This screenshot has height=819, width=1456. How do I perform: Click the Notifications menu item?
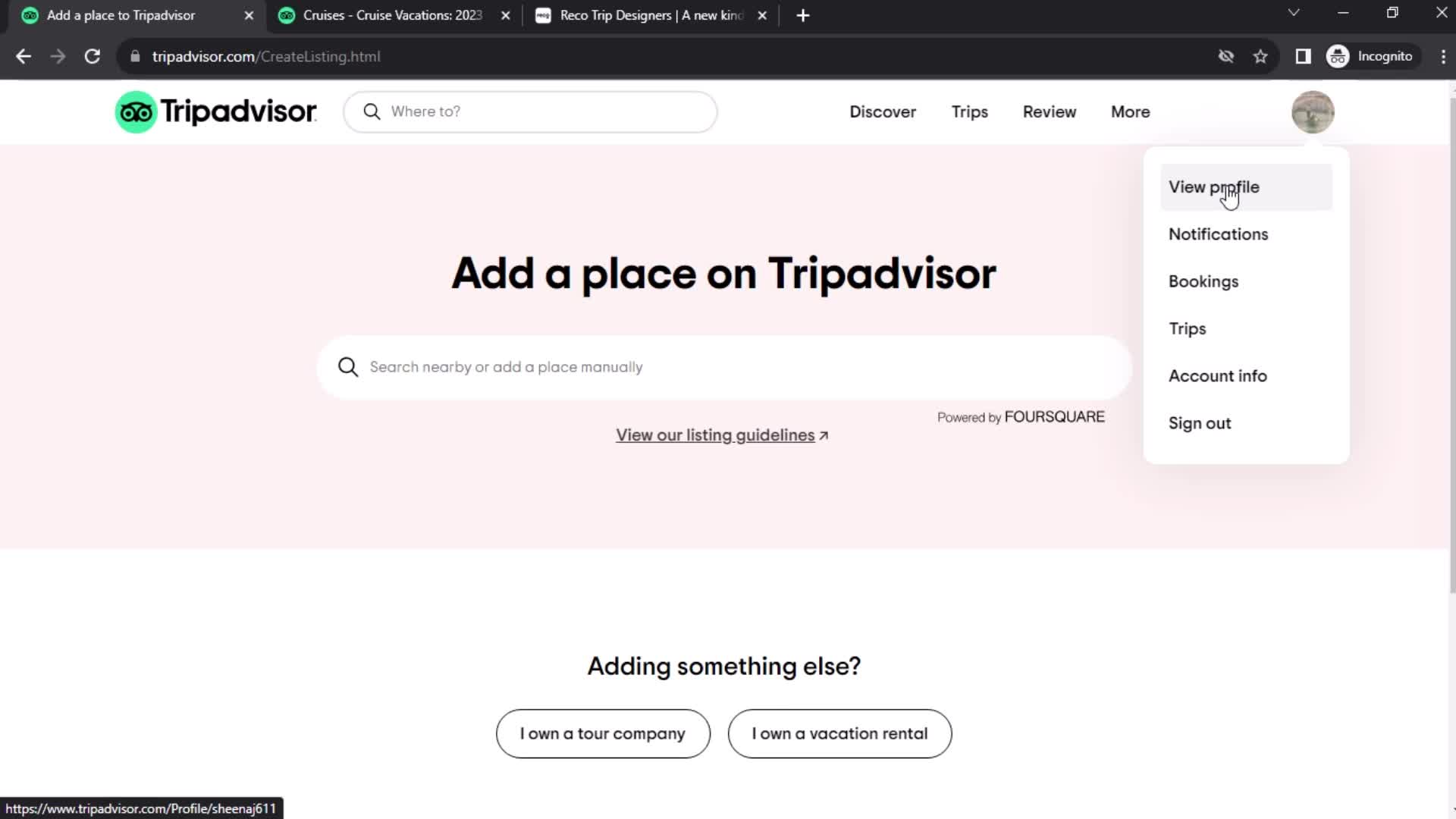pyautogui.click(x=1219, y=234)
